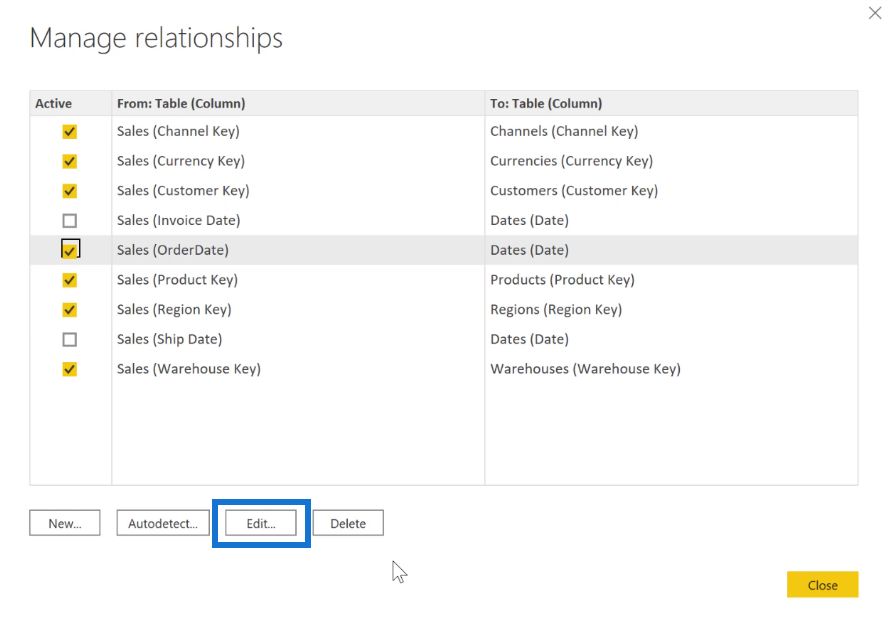Disable the Sales (Customer Key) relationship checkbox
This screenshot has height=620, width=889.
click(70, 191)
